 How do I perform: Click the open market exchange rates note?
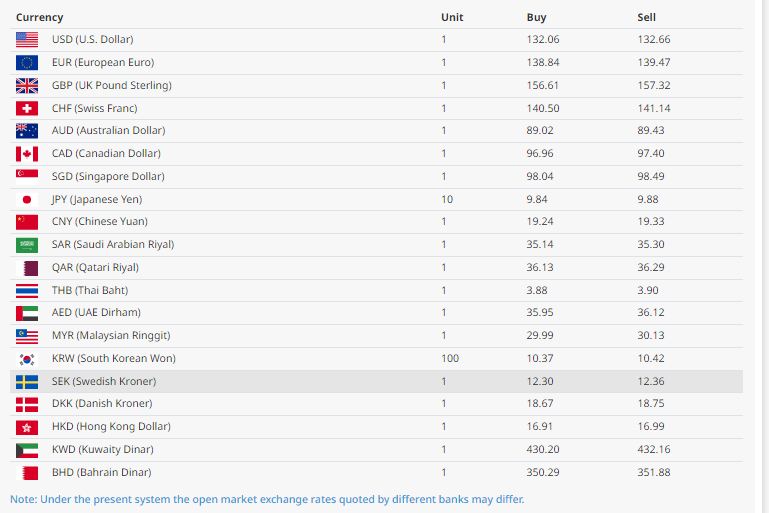267,499
